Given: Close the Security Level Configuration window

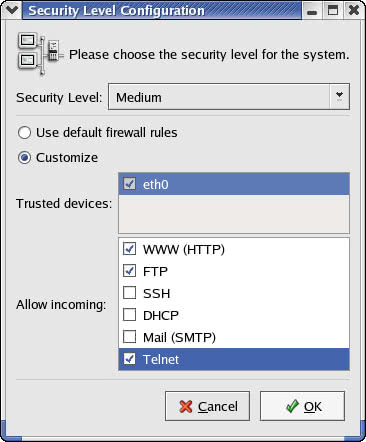Looking at the screenshot, I should pyautogui.click(x=353, y=10).
